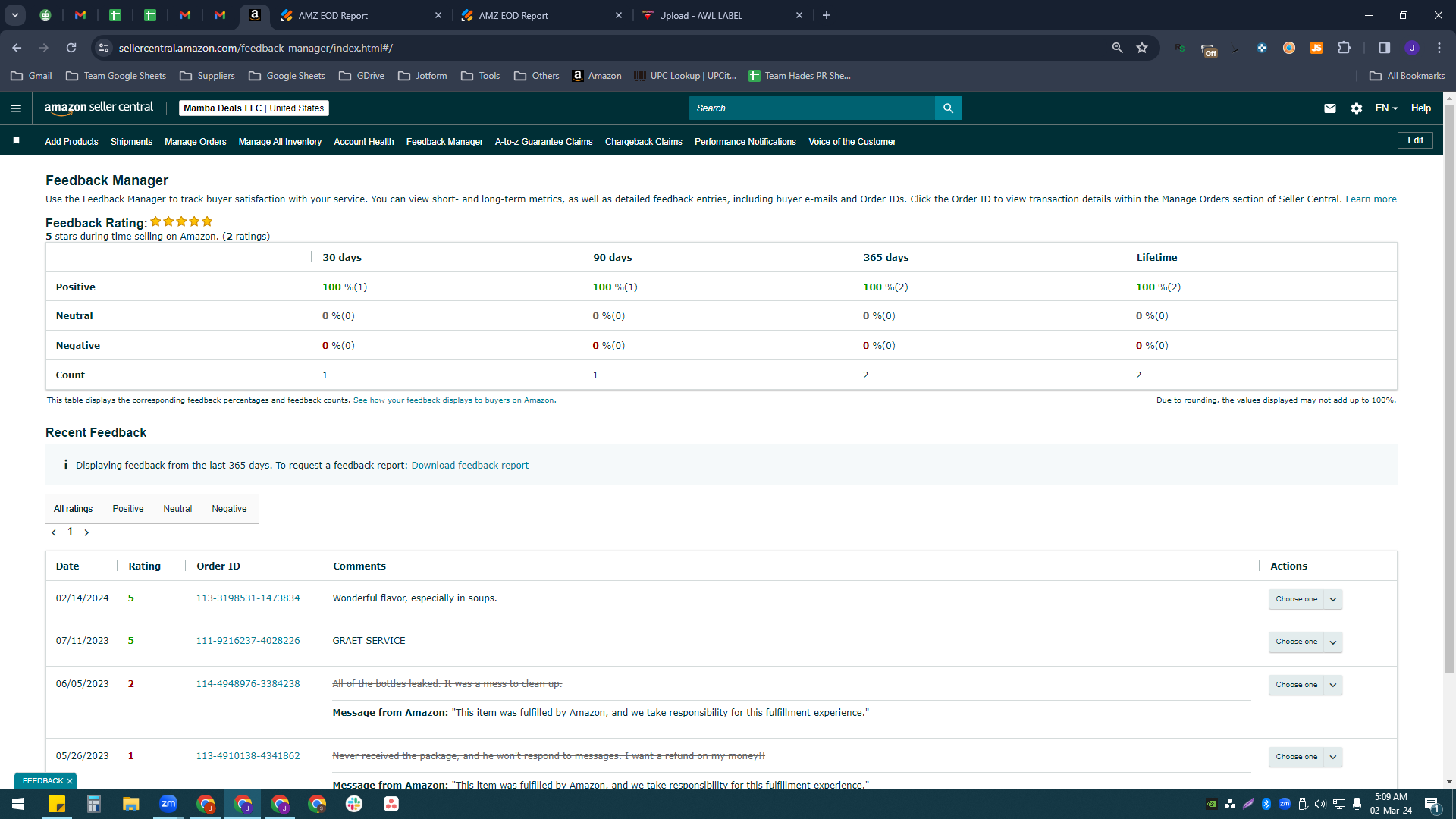Open the UPC Lookup bookmark
This screenshot has width=1456, height=819.
point(685,76)
